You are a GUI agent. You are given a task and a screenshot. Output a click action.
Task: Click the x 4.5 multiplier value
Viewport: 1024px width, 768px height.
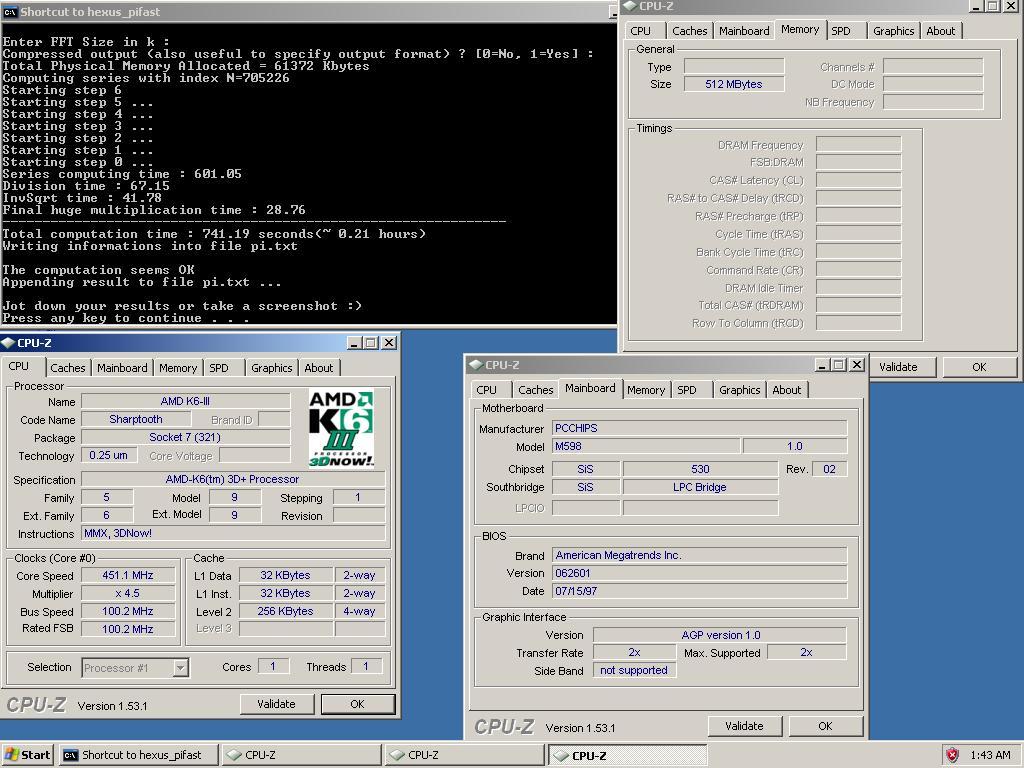pyautogui.click(x=128, y=594)
